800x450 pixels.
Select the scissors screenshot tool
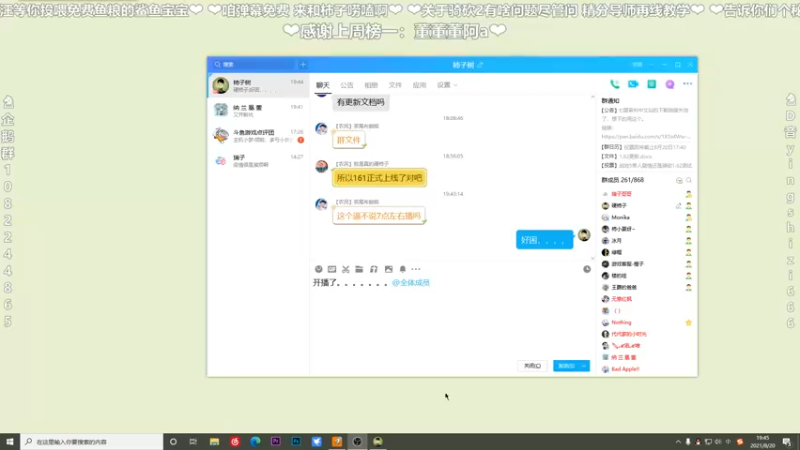(346, 269)
